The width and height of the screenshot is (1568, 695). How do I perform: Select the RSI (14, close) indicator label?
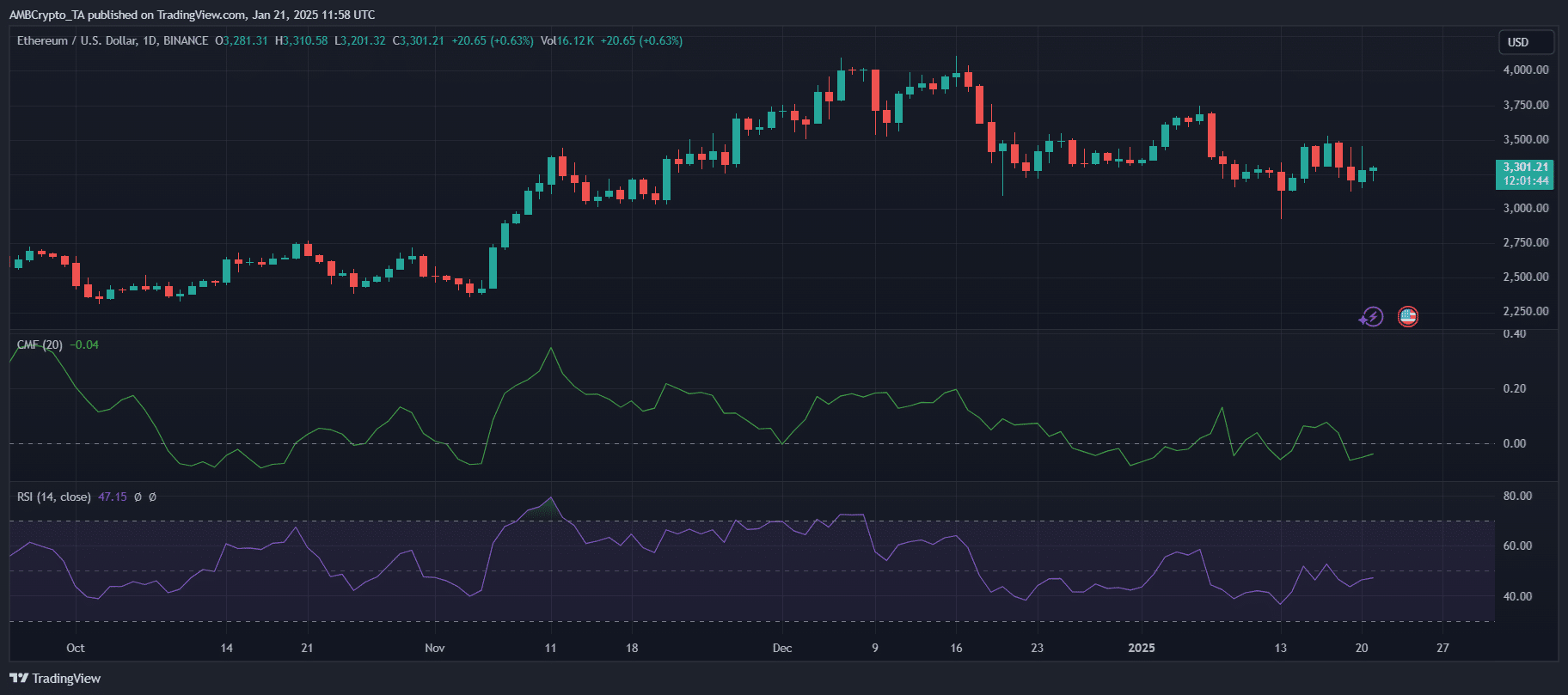point(53,497)
